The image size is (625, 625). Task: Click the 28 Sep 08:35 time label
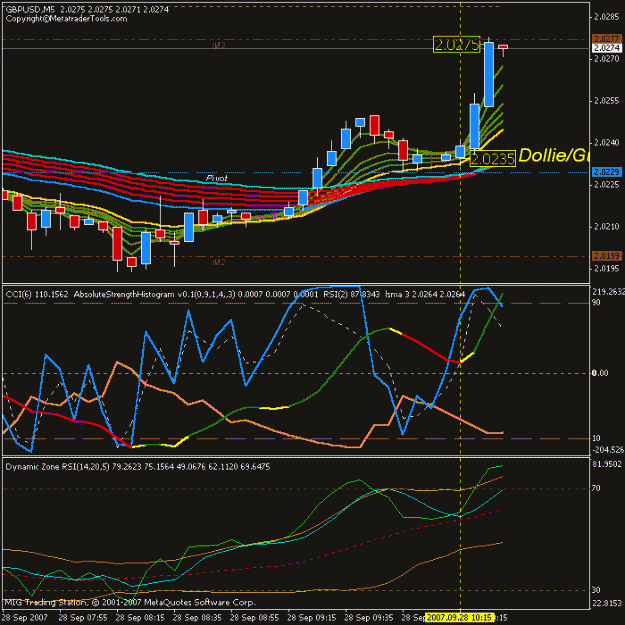197,617
